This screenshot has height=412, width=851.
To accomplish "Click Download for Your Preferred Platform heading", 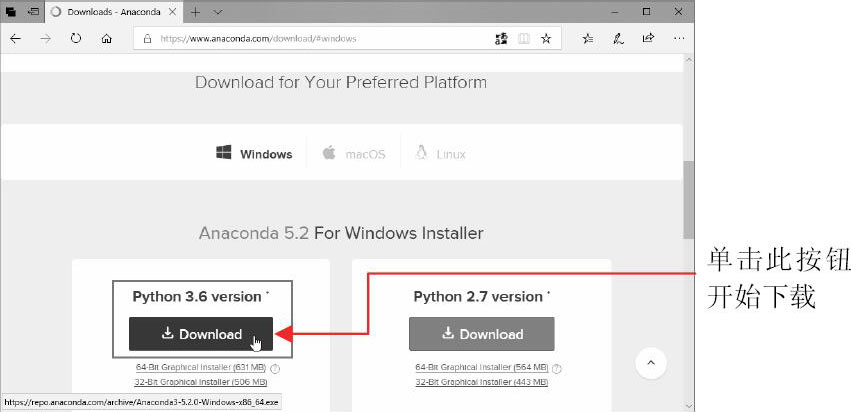I will coord(341,83).
